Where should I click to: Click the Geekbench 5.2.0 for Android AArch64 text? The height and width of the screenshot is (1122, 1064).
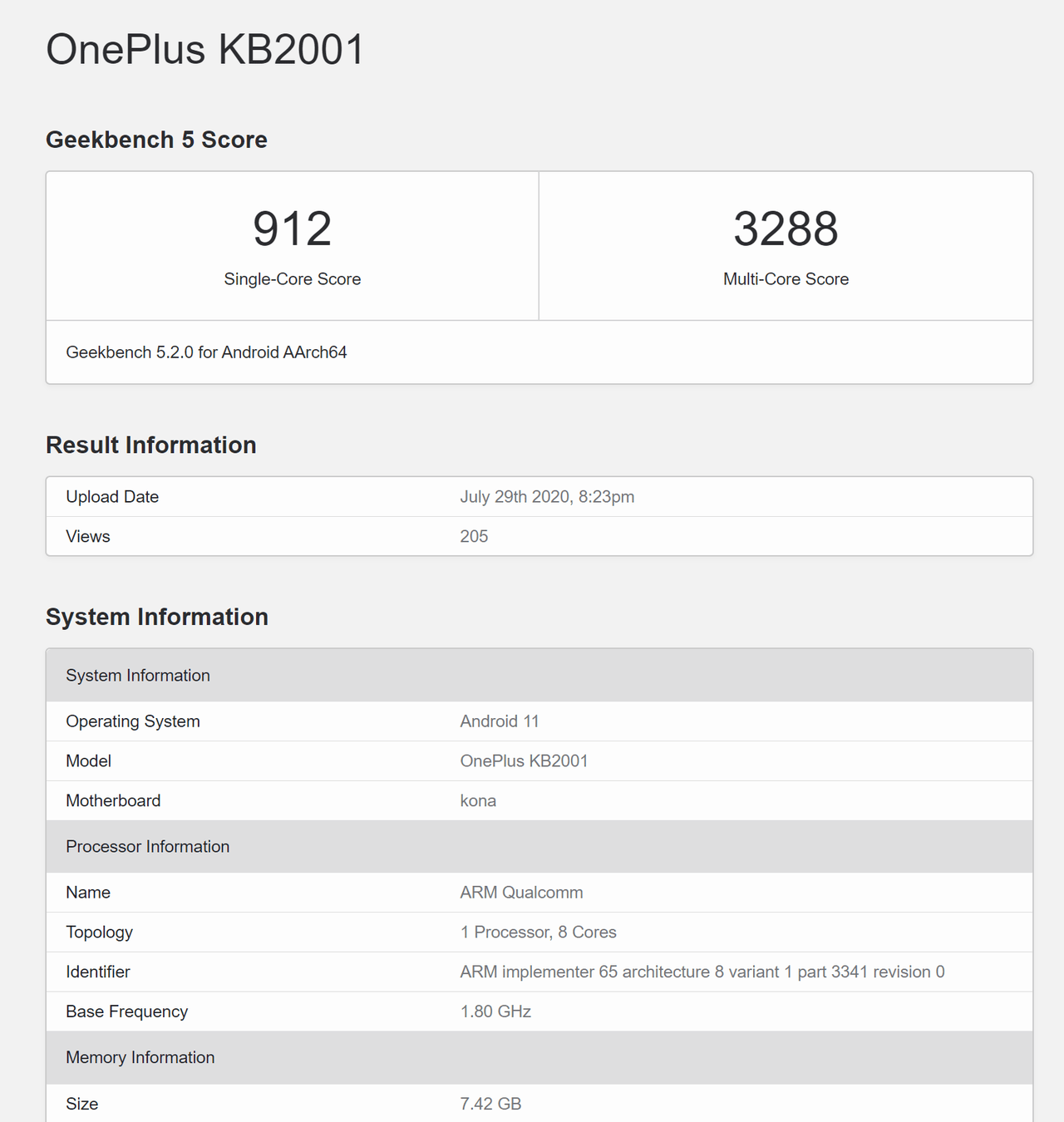pyautogui.click(x=205, y=352)
